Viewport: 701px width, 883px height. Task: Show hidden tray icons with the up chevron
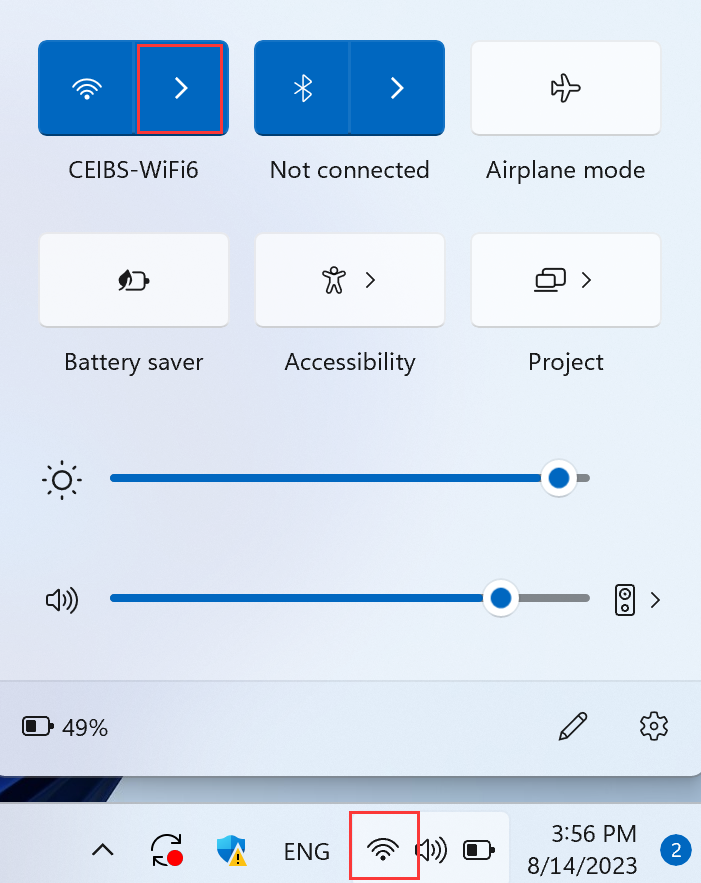(103, 850)
